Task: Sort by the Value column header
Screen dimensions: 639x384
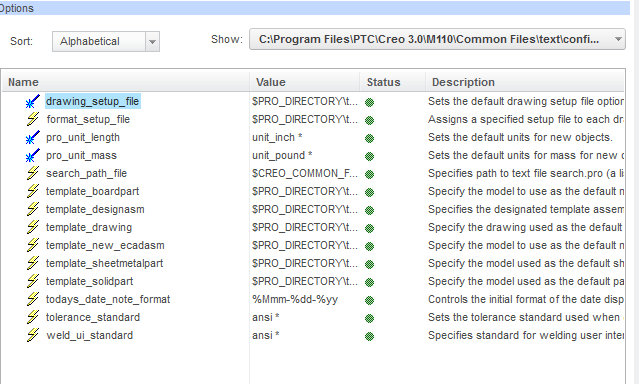Action: tap(304, 82)
